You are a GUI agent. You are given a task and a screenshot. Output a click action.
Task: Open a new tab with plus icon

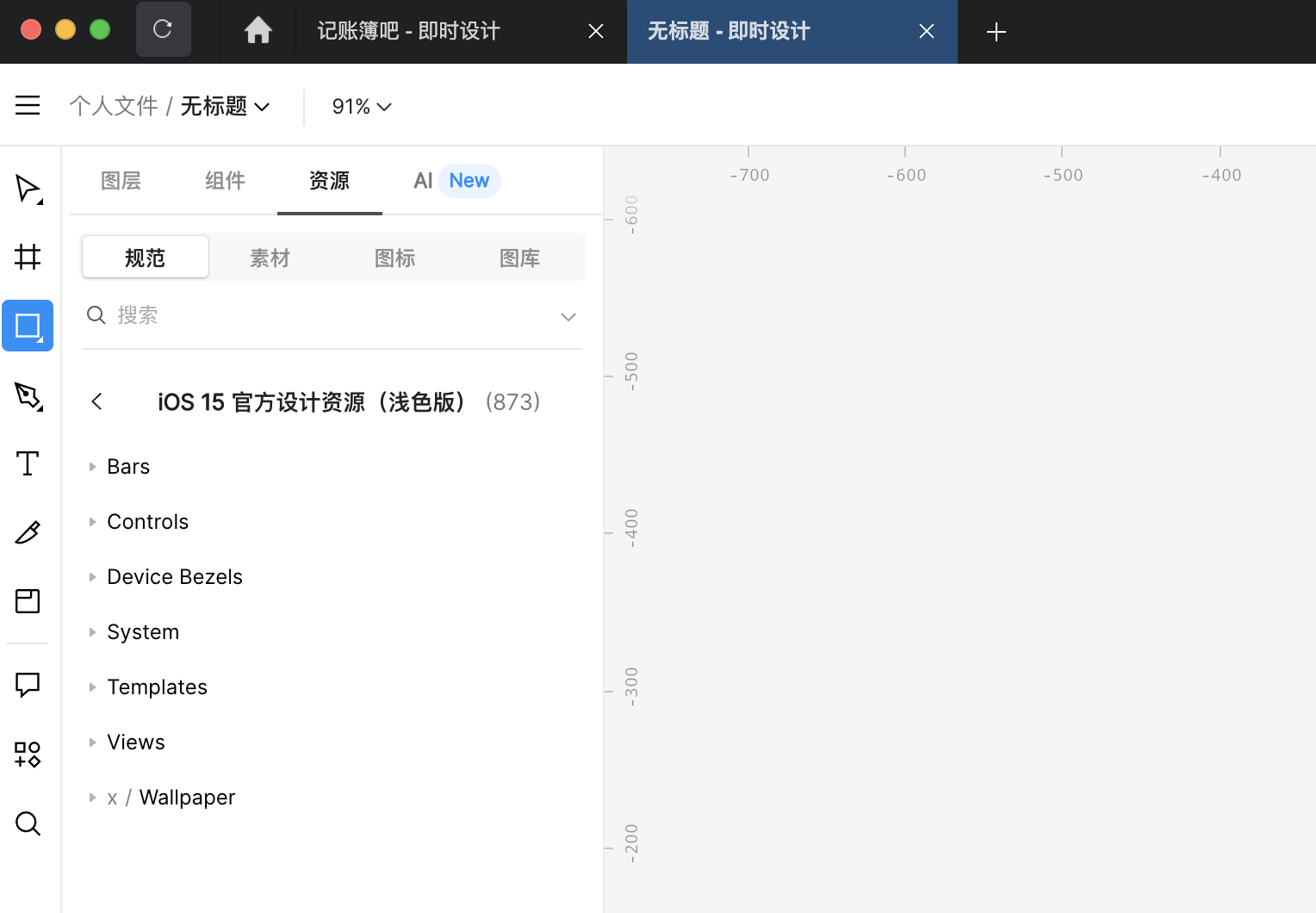[x=996, y=32]
